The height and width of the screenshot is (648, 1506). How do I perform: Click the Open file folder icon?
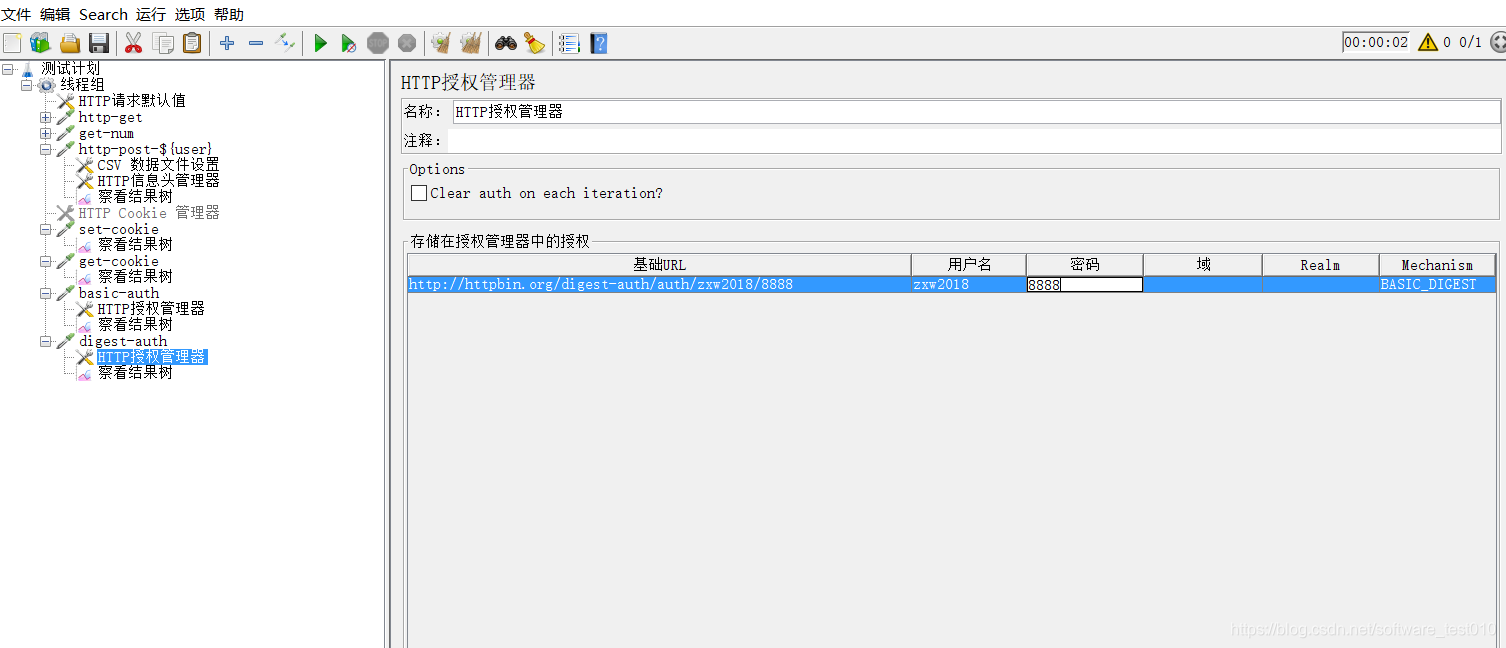(x=69, y=43)
